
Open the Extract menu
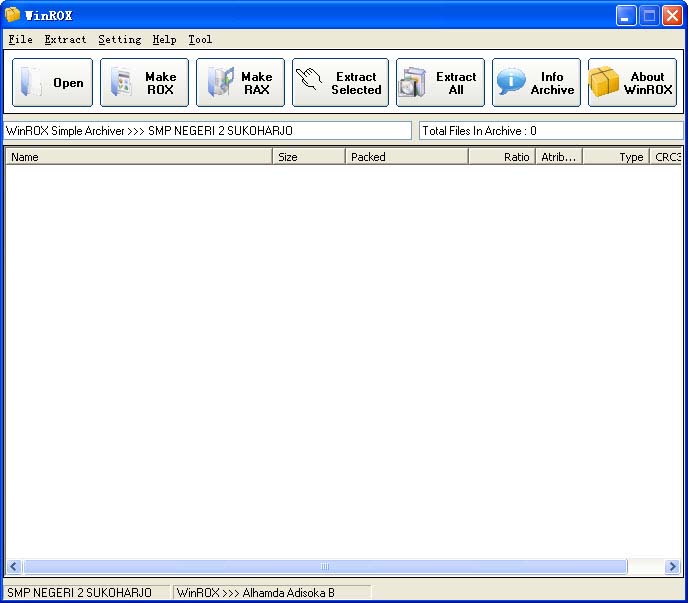[65, 40]
